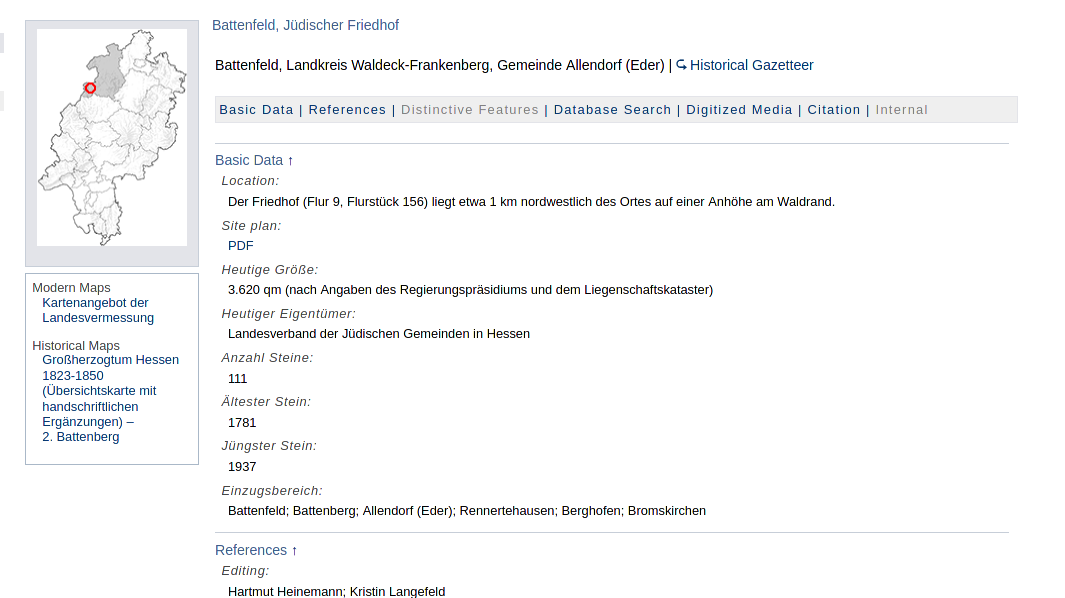Click the up arrow beside the Basic Data heading
The height and width of the screenshot is (598, 1065).
(x=291, y=160)
